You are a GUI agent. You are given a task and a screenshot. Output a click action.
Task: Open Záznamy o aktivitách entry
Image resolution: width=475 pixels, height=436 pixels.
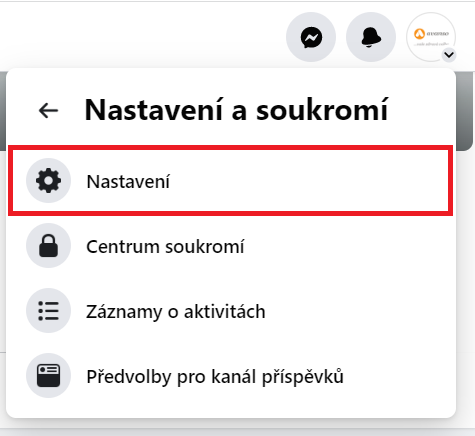click(176, 312)
